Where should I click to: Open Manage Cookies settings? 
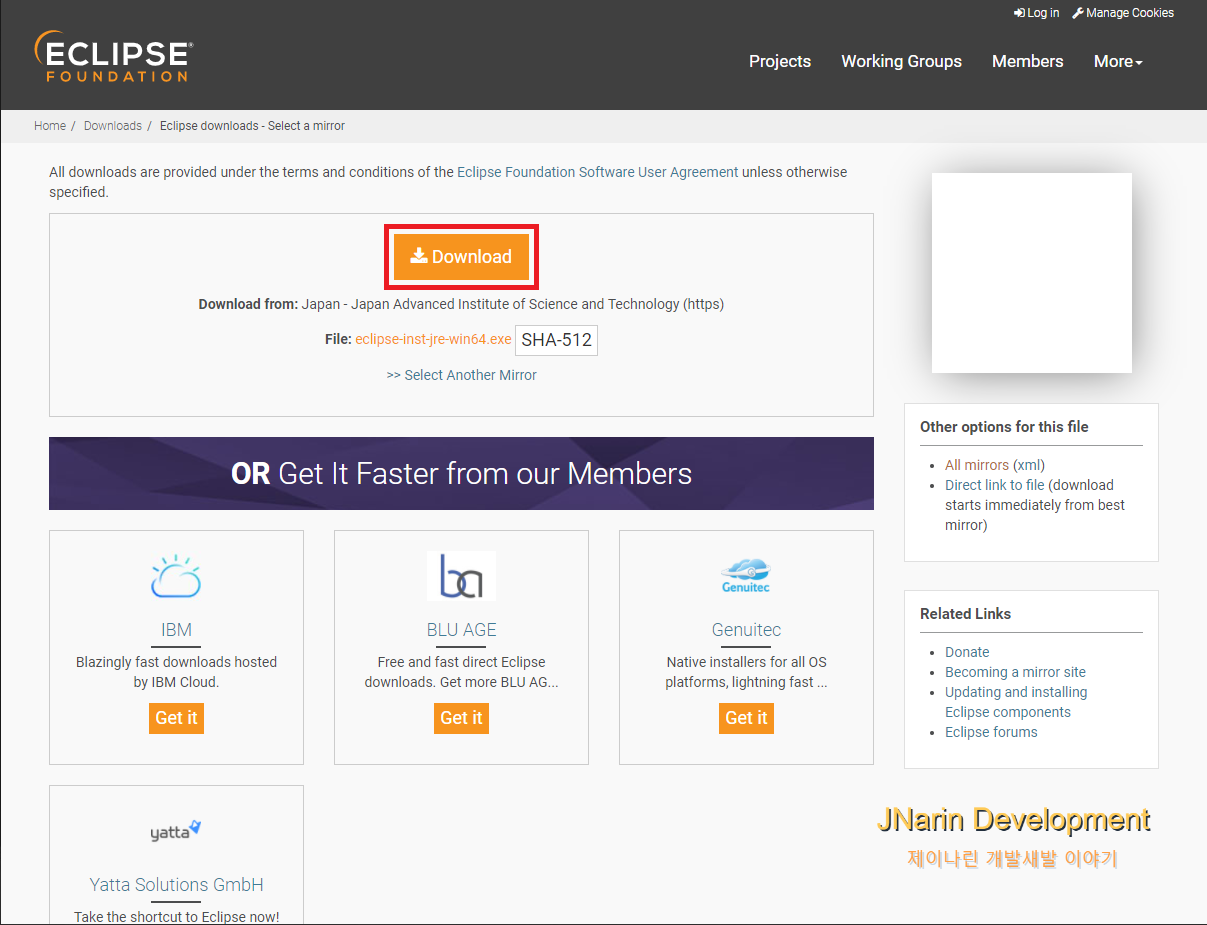[x=1123, y=13]
